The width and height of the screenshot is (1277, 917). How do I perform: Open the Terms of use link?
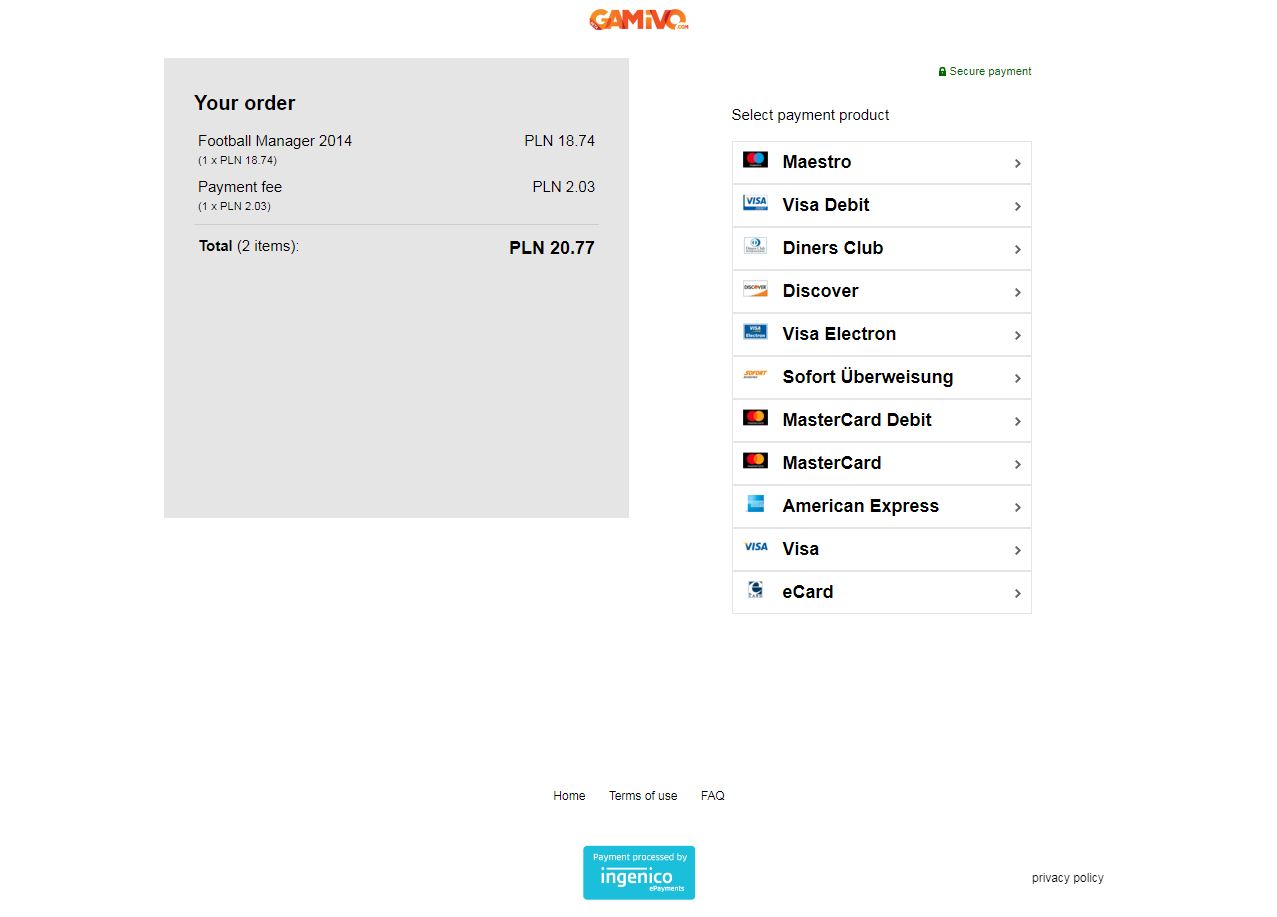pyautogui.click(x=643, y=796)
